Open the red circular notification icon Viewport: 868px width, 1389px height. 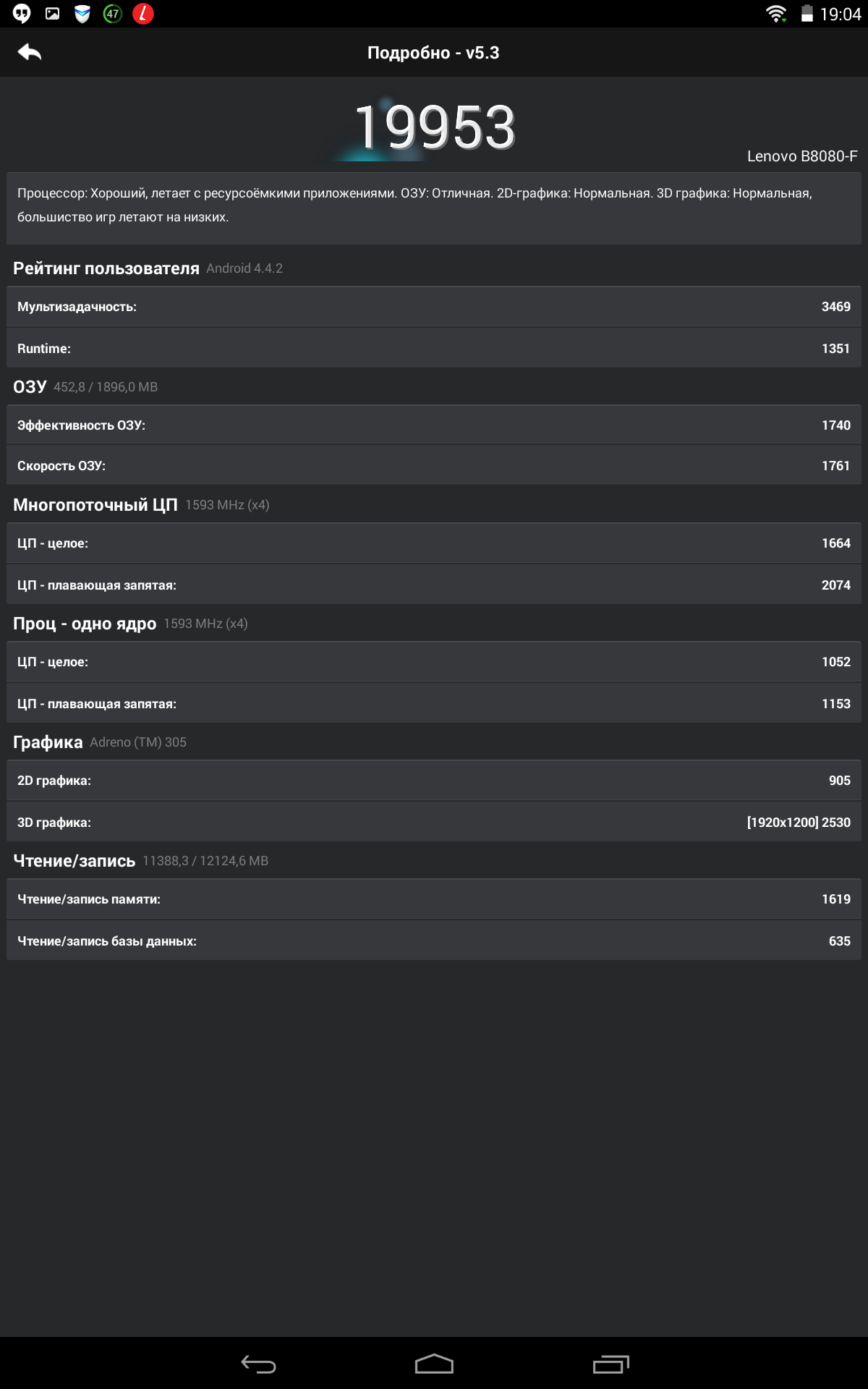(x=143, y=14)
